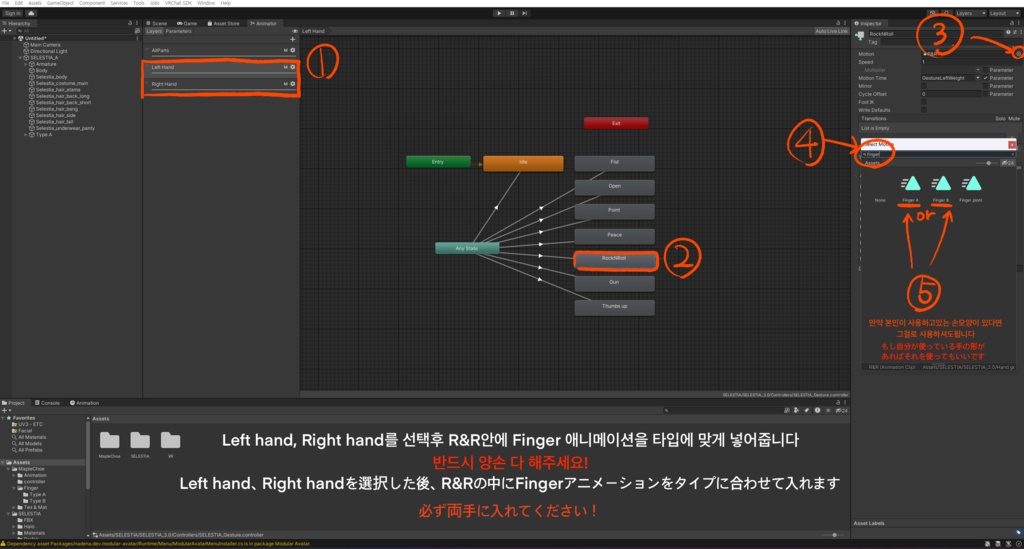Expand the Type A hierarchy item

click(25, 134)
